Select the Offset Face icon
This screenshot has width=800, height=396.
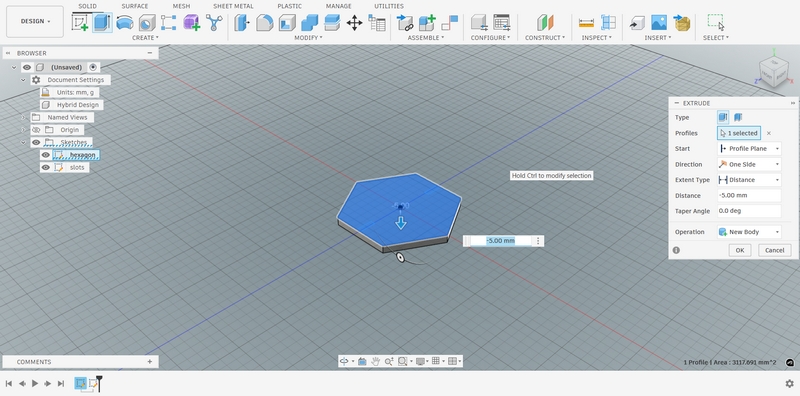point(332,22)
